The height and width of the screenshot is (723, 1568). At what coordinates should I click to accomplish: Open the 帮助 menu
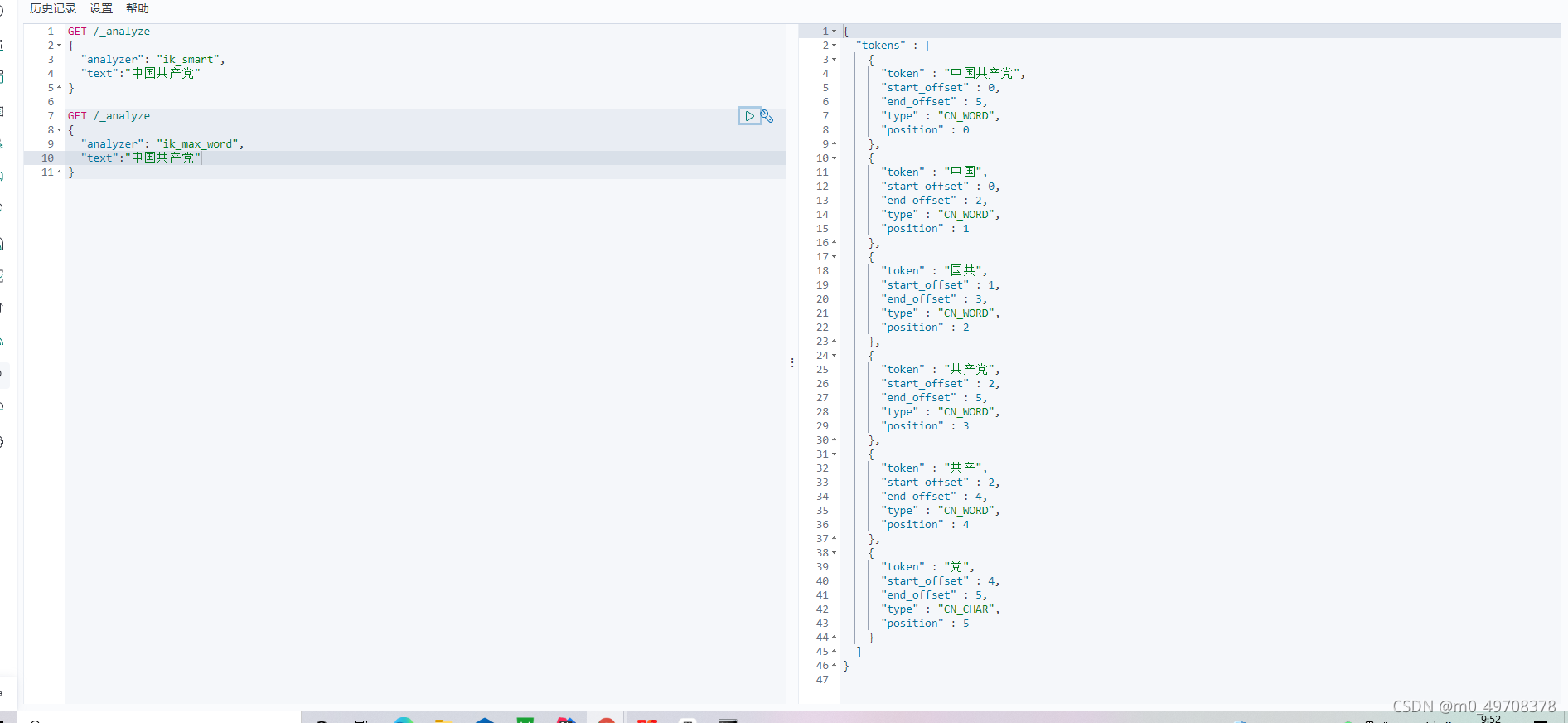coord(138,8)
